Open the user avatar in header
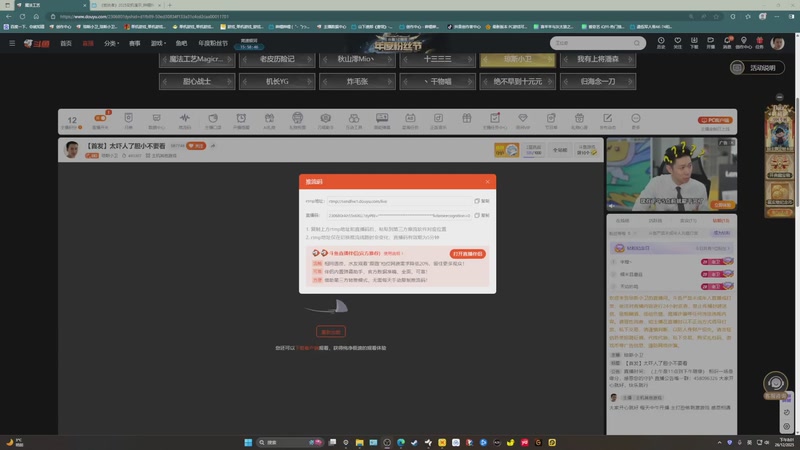This screenshot has width=800, height=450. [777, 43]
